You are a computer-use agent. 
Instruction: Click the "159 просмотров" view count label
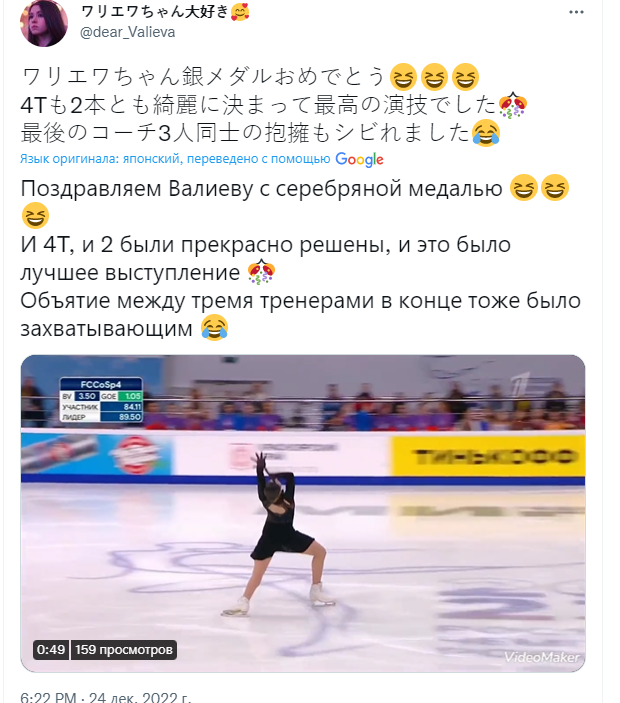click(x=124, y=650)
